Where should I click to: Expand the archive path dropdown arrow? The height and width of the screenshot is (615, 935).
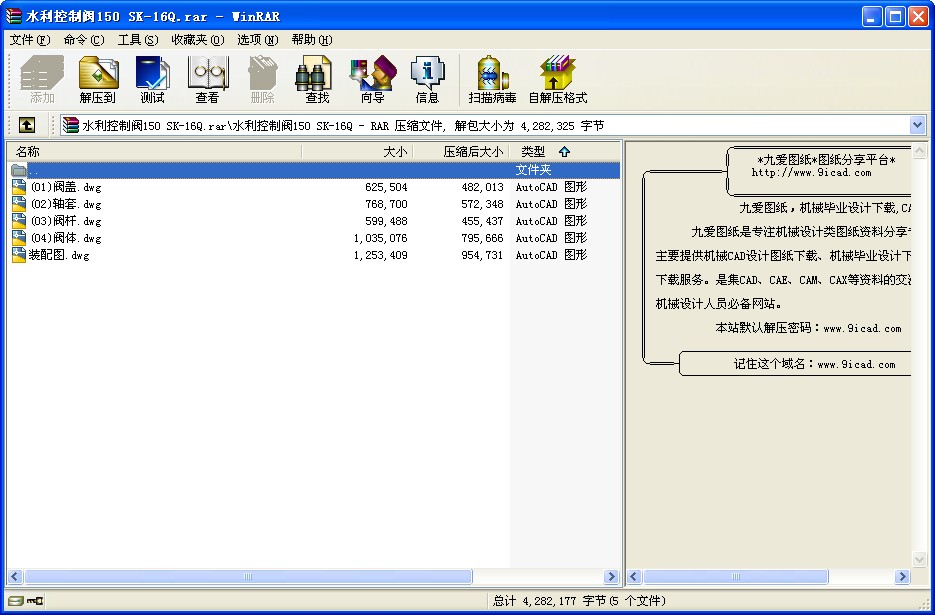click(x=917, y=125)
